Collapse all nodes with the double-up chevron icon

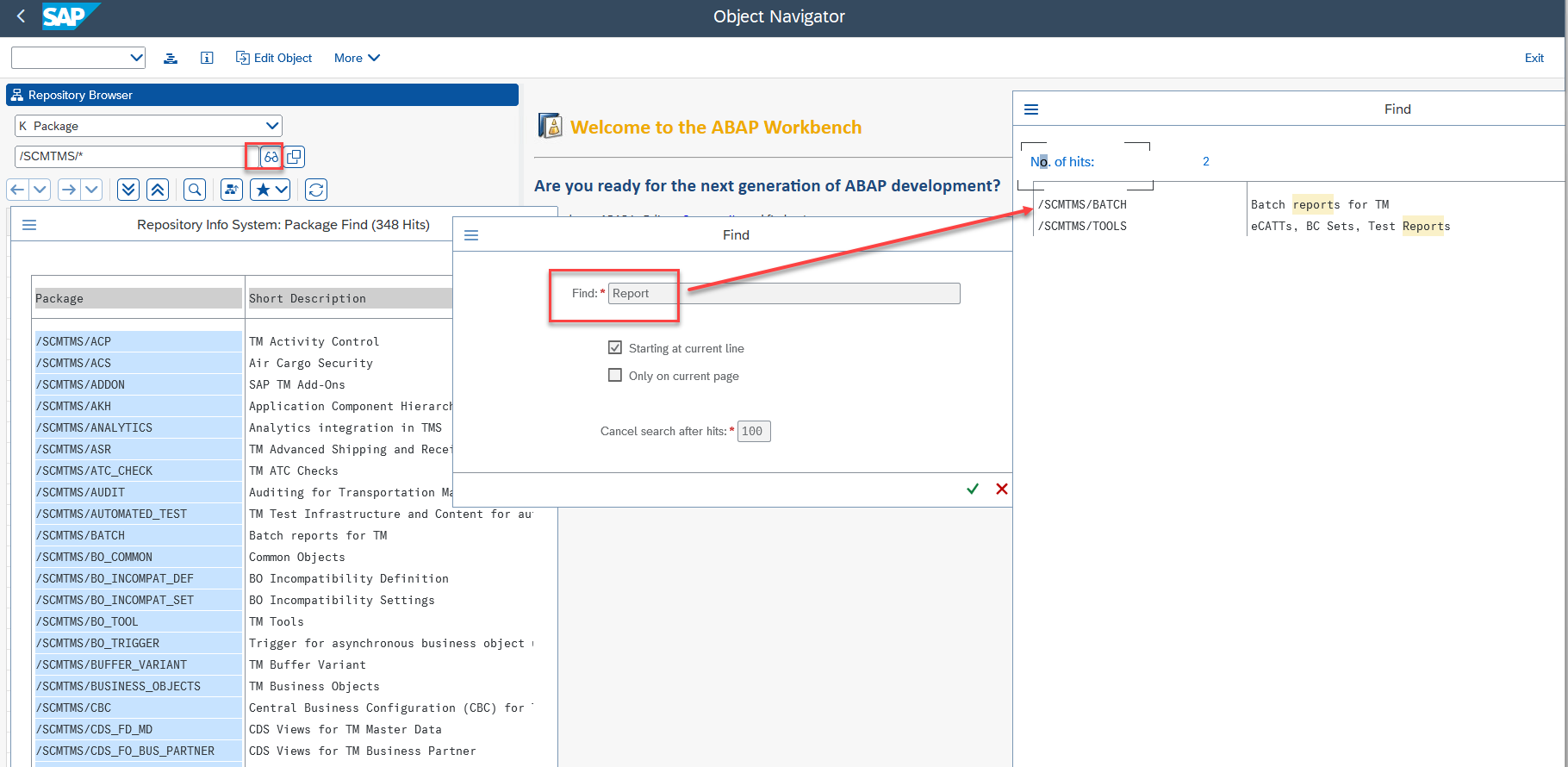coord(158,190)
